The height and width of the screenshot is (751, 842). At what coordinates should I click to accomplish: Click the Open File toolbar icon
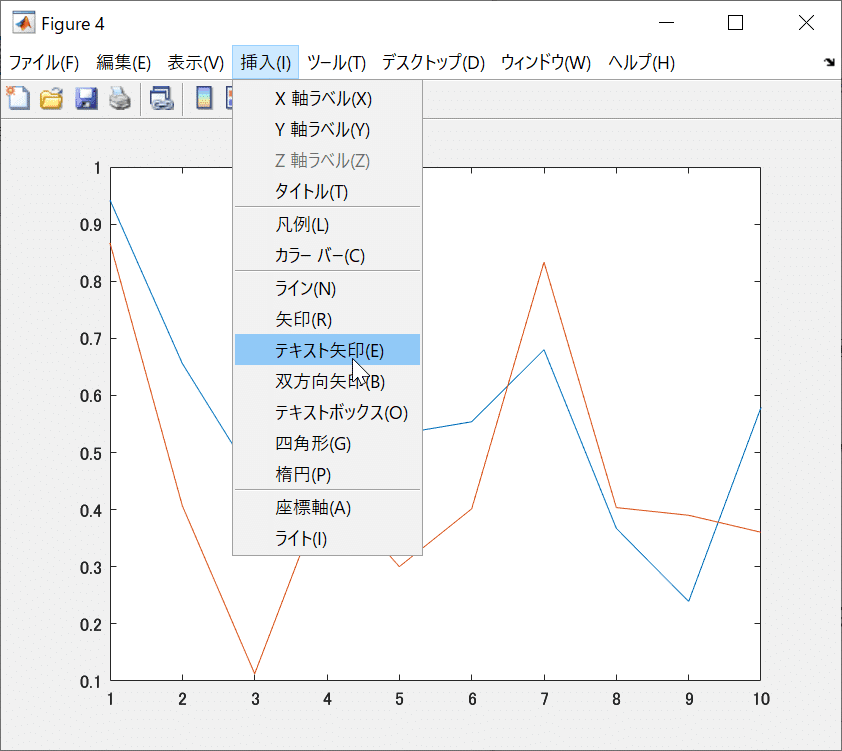51,97
